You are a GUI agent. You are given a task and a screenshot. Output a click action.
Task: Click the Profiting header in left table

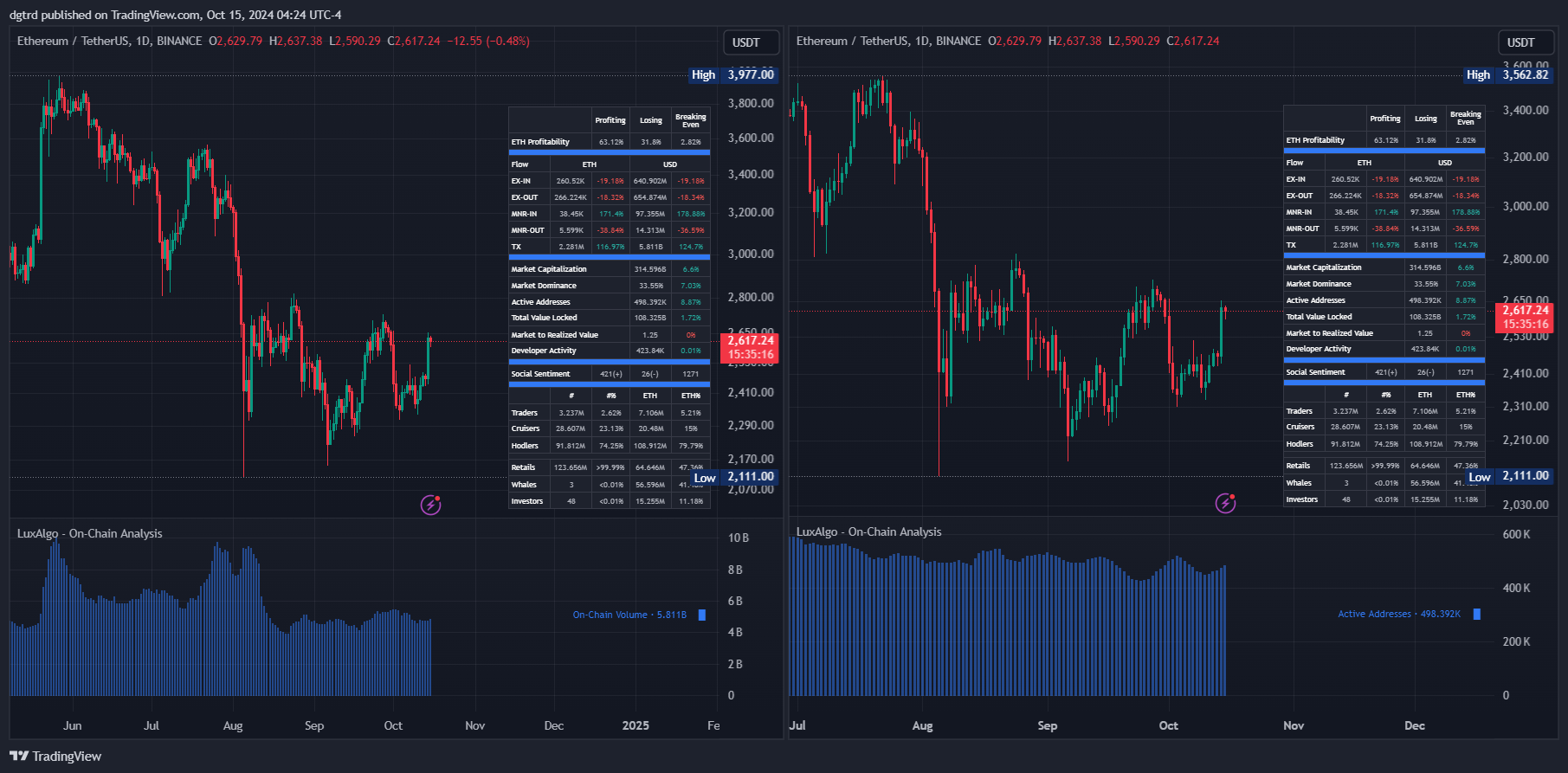tap(610, 120)
